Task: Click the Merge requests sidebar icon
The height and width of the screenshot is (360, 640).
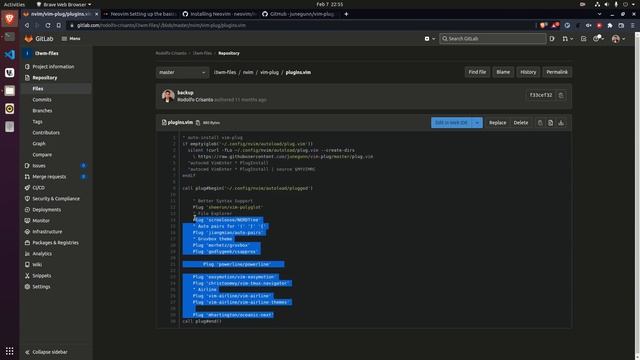Action: tap(27, 177)
